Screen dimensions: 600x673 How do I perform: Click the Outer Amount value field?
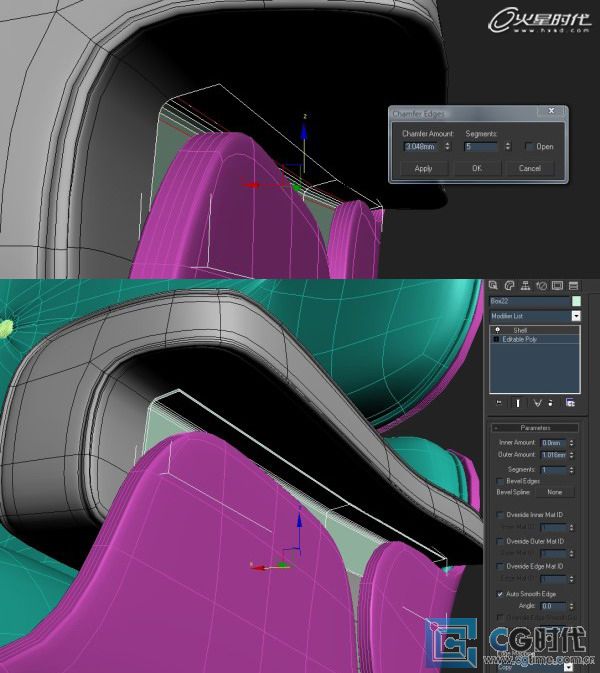(x=553, y=455)
